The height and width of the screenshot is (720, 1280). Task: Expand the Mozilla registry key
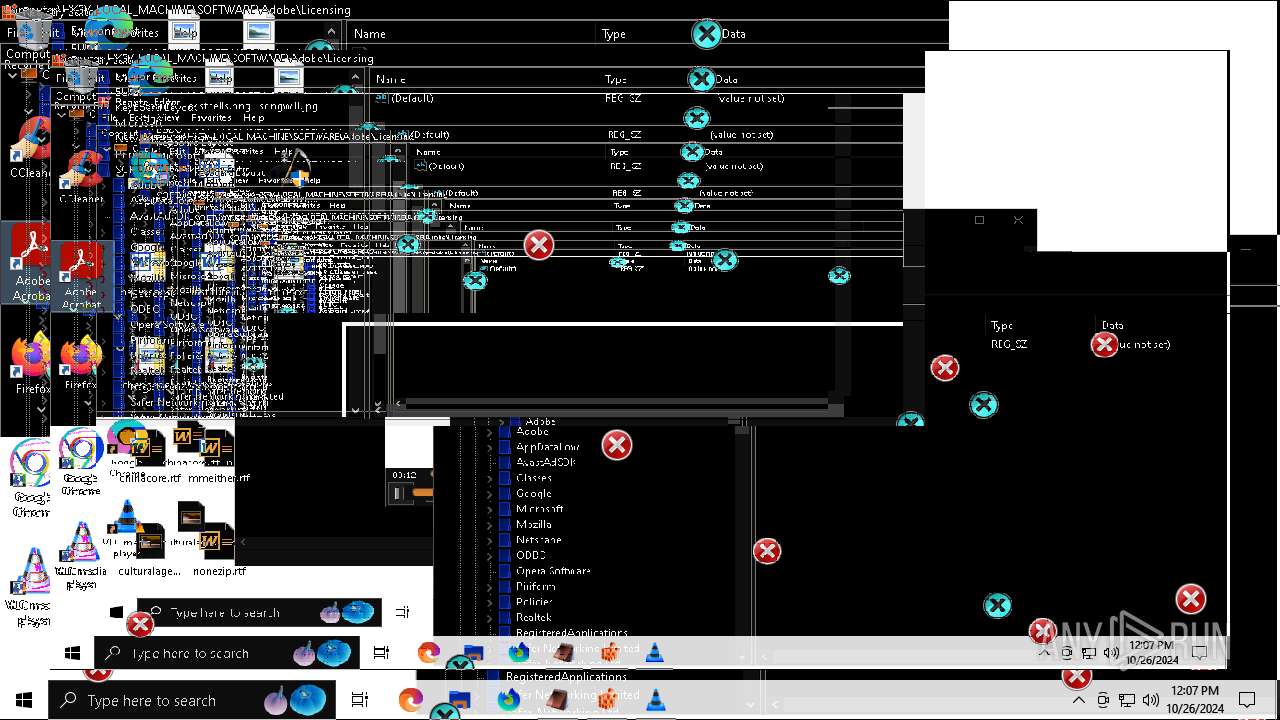[489, 524]
